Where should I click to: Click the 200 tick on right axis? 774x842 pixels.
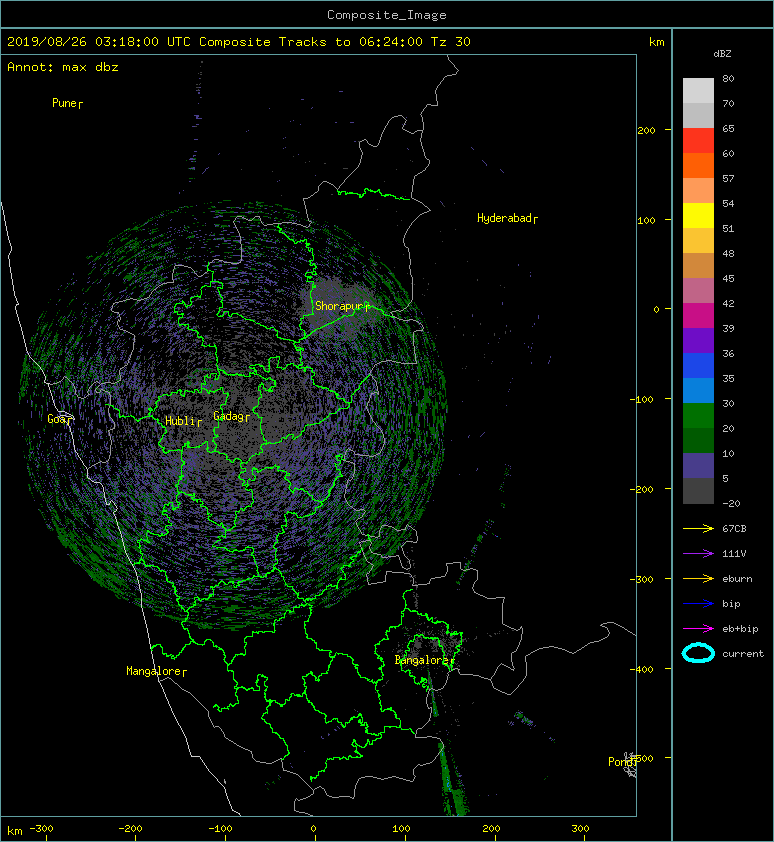tap(646, 130)
